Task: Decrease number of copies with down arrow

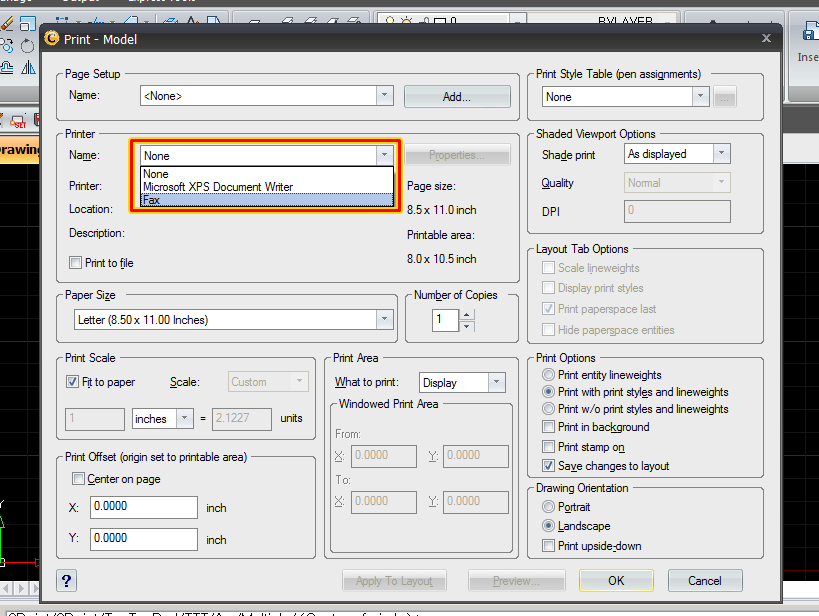Action: coord(467,327)
